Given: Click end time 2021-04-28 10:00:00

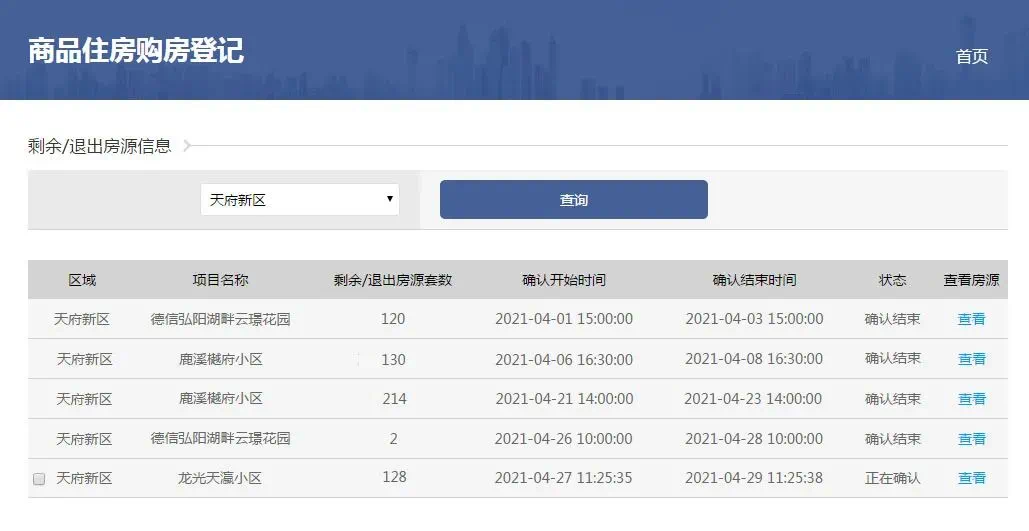Looking at the screenshot, I should coord(754,439).
